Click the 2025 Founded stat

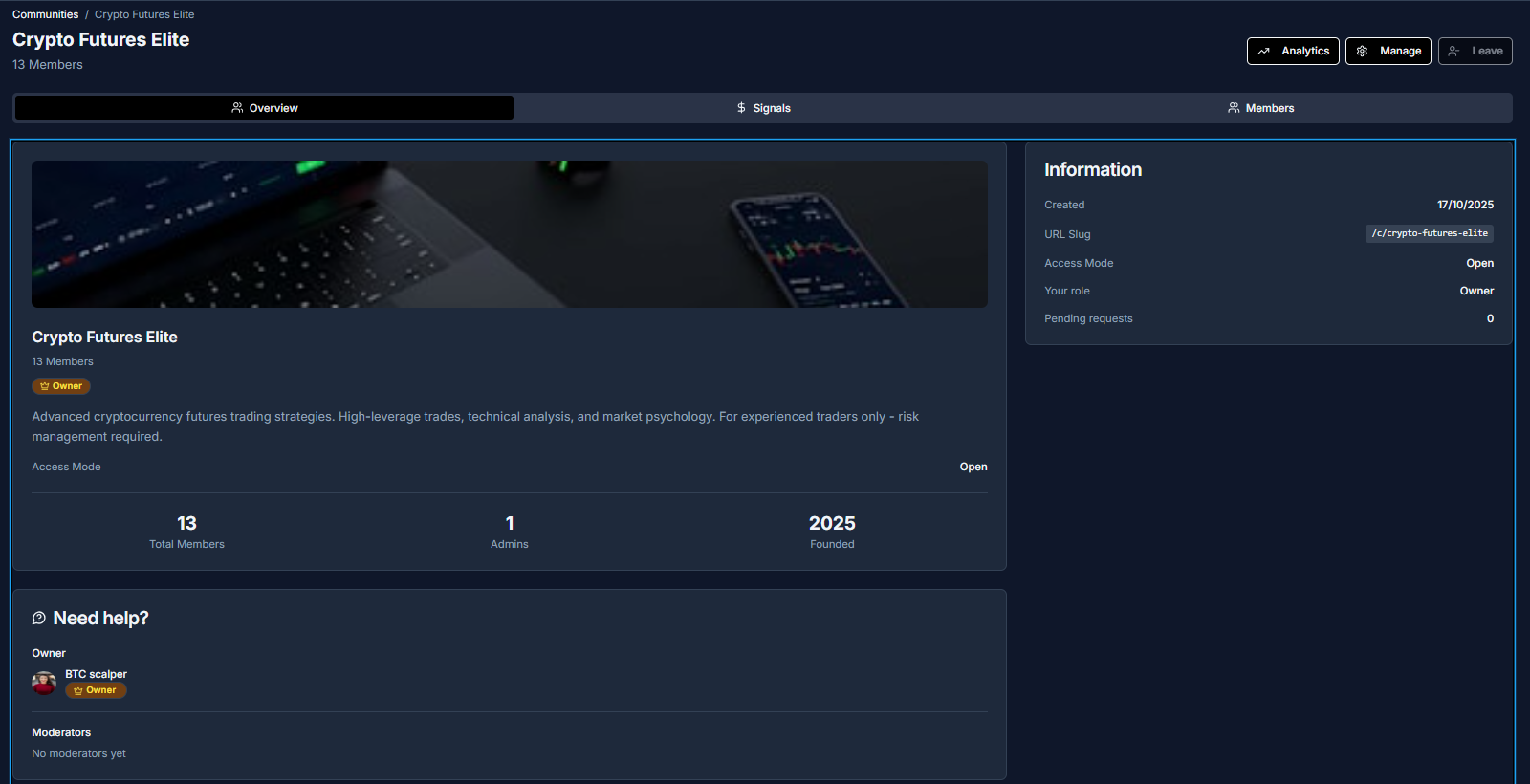(832, 532)
